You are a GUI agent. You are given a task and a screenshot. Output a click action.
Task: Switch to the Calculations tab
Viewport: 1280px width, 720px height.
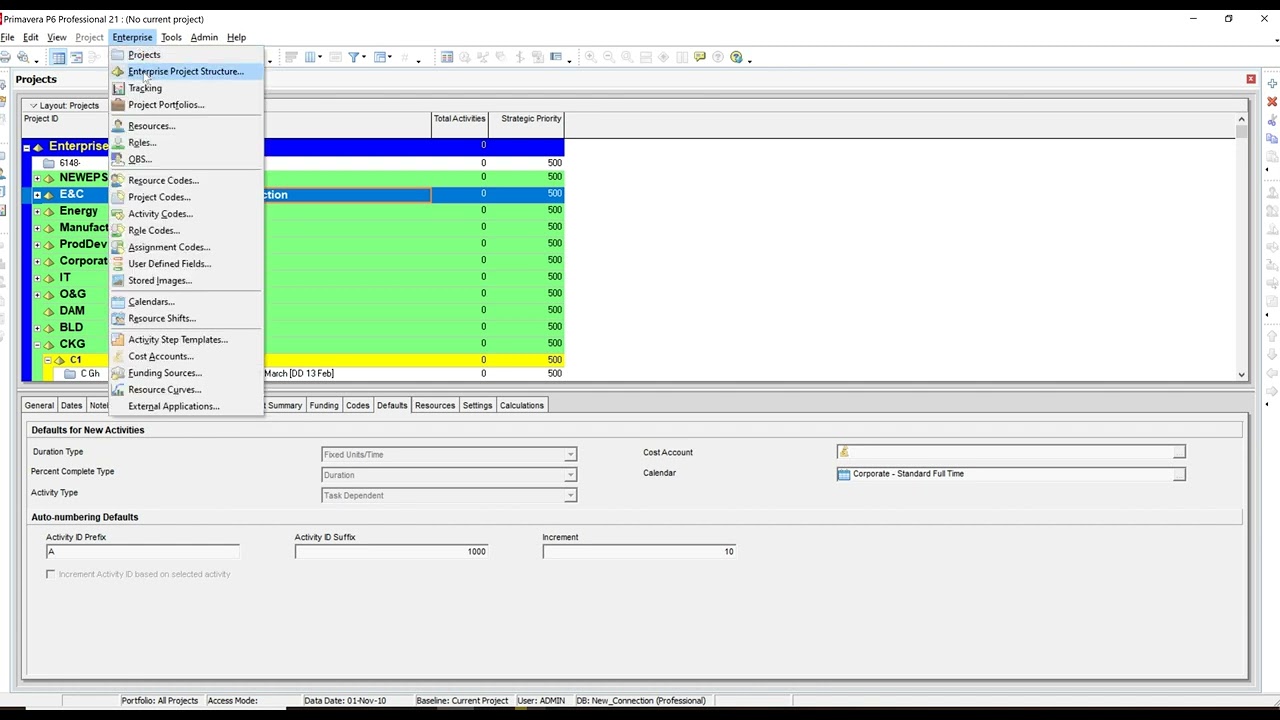coord(522,405)
